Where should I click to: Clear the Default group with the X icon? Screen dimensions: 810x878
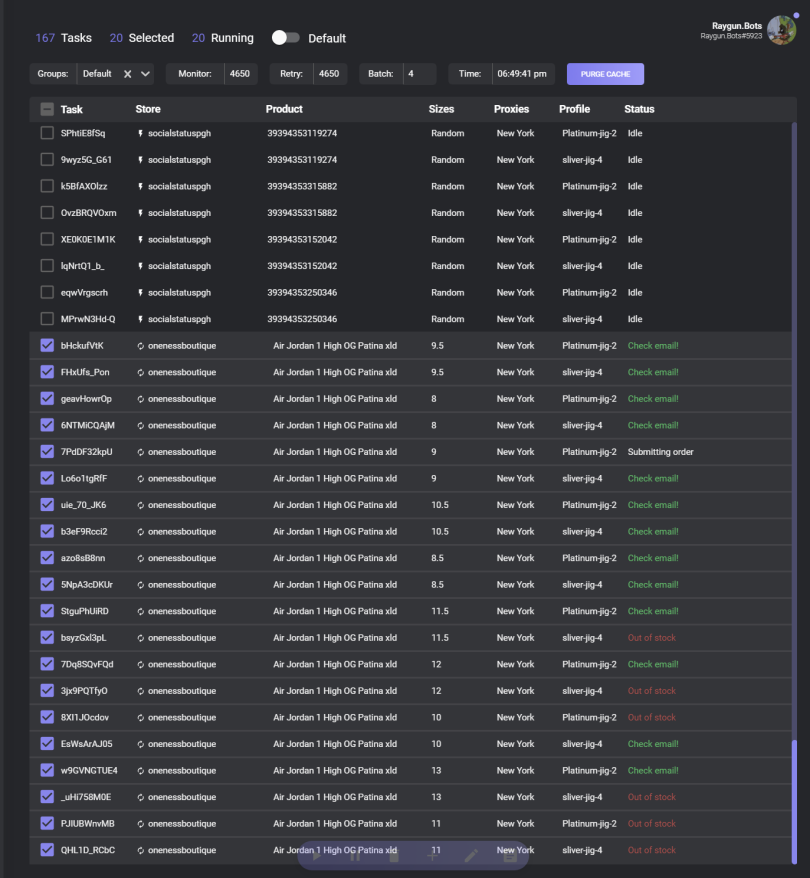click(128, 74)
